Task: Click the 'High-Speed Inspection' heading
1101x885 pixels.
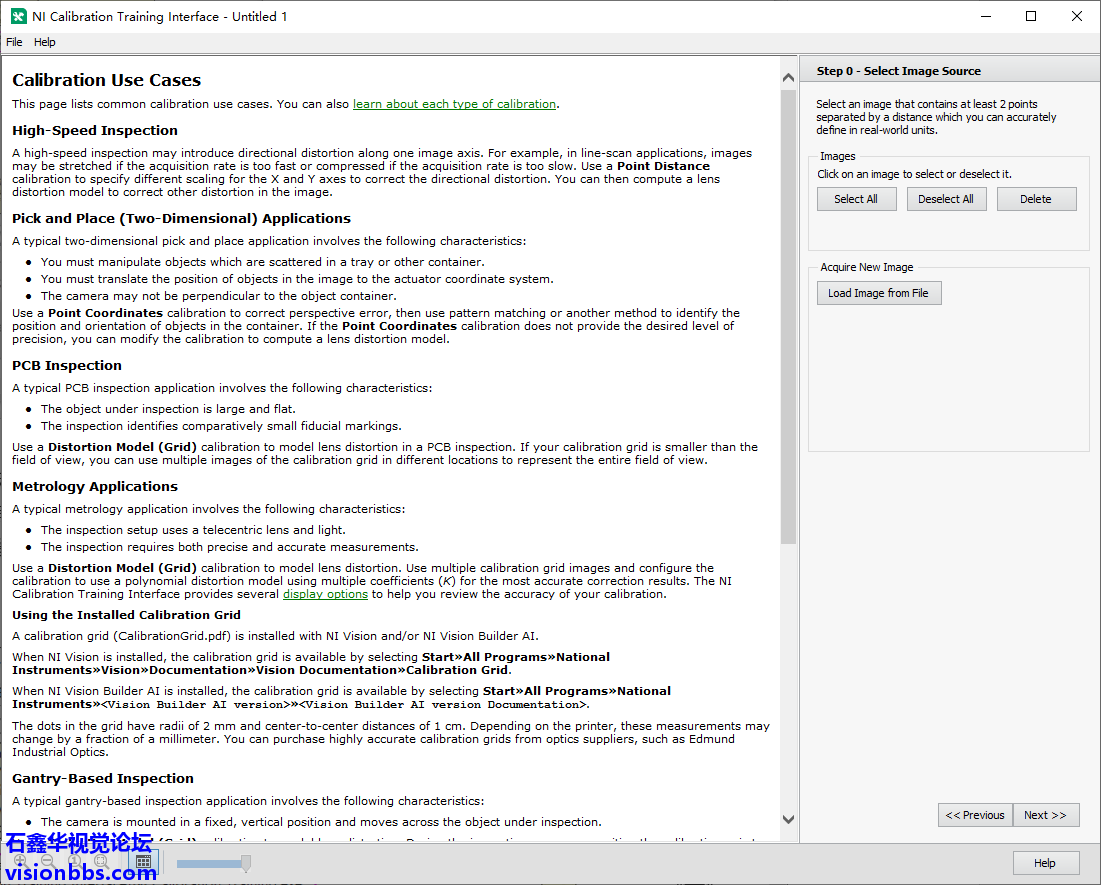Action: click(x=95, y=131)
